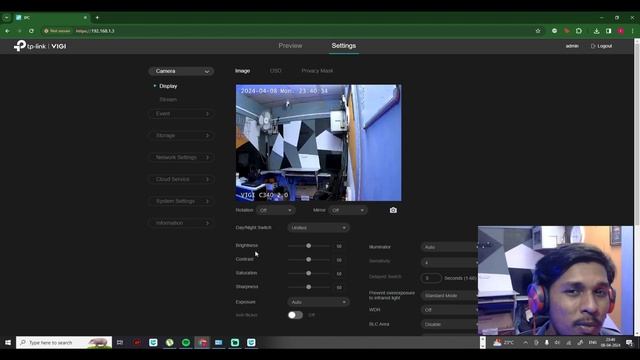Open the Spotify icon on the taskbar
This screenshot has width=640, height=360.
186,342
